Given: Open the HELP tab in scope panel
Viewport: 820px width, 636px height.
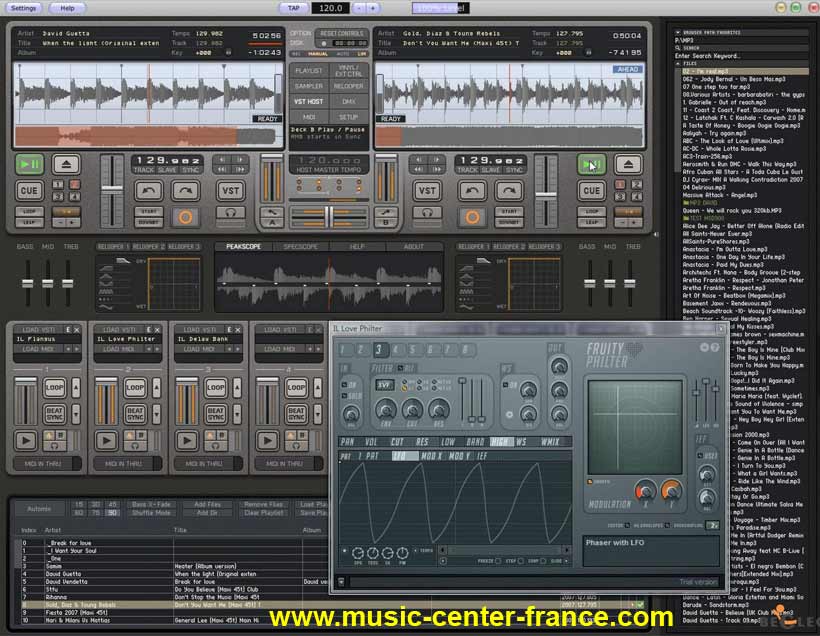Looking at the screenshot, I should (x=357, y=246).
